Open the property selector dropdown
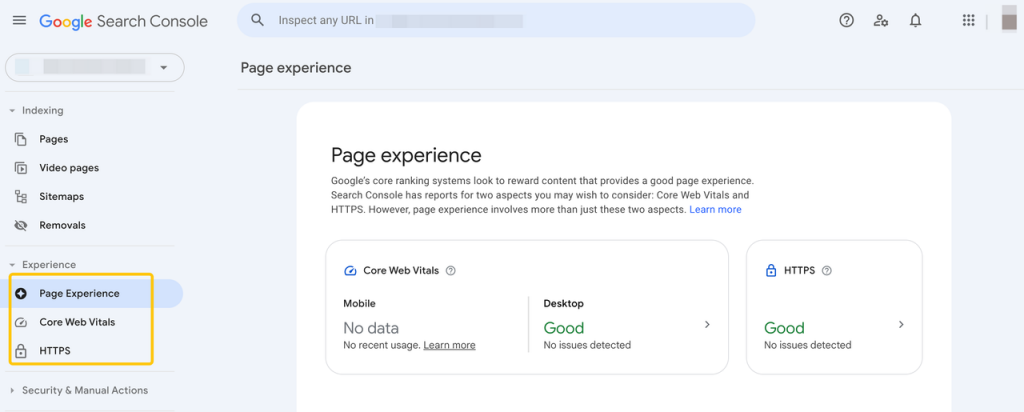 95,67
